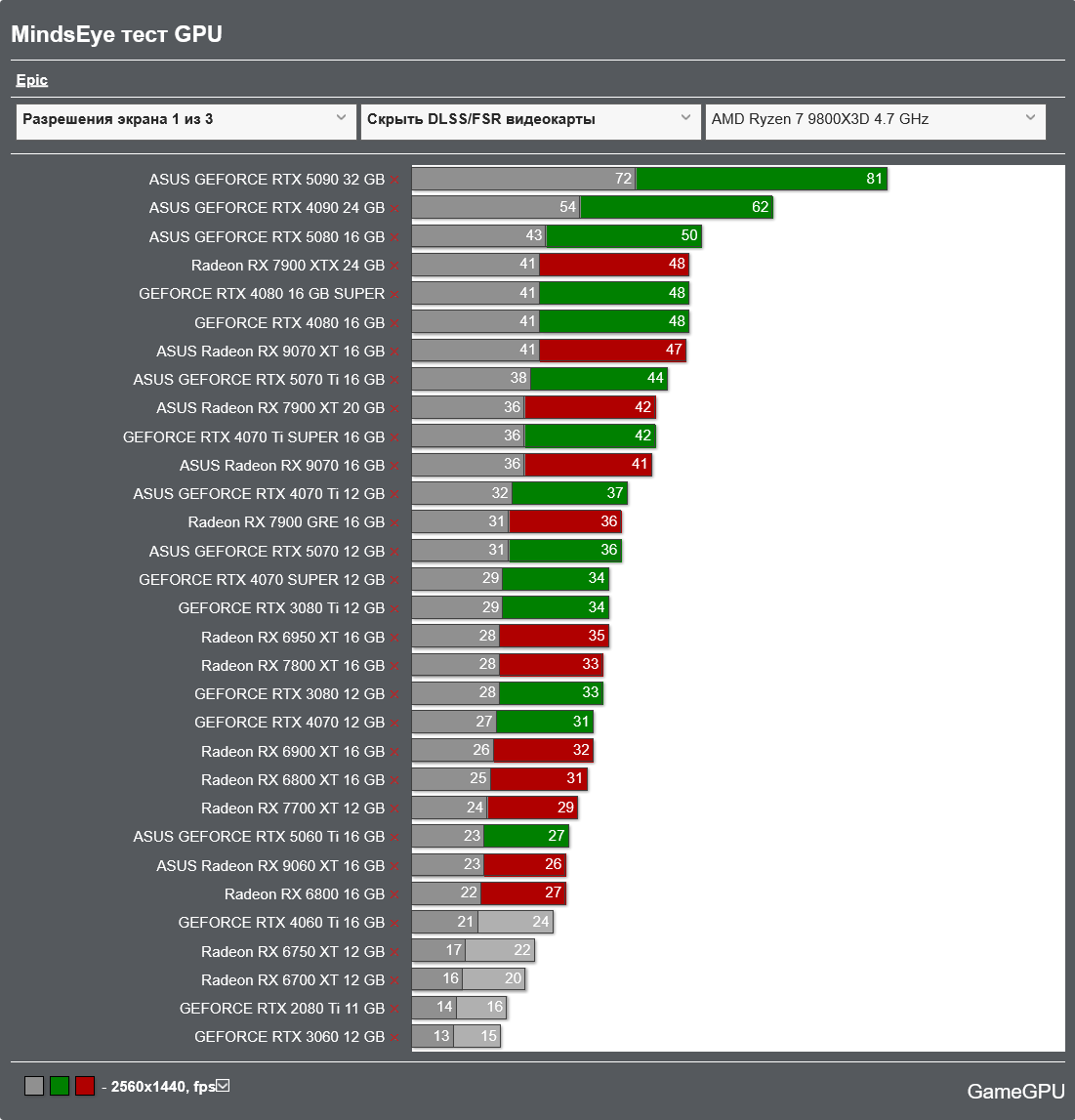Viewport: 1075px width, 1120px height.
Task: Select the label GEFORCE RTX 2080 Ti 11 GB
Action: point(282,1009)
